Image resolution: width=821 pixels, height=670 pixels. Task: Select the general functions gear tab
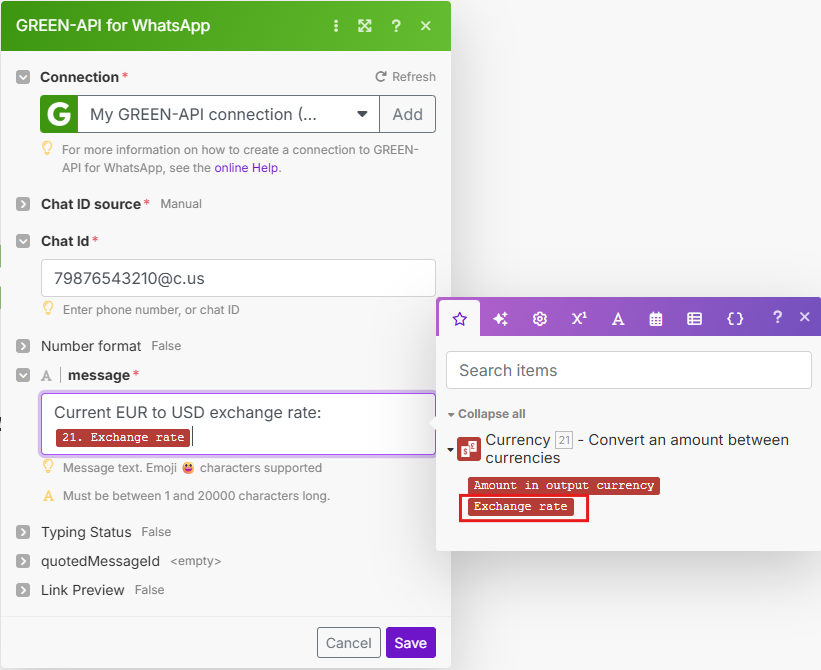pyautogui.click(x=540, y=318)
